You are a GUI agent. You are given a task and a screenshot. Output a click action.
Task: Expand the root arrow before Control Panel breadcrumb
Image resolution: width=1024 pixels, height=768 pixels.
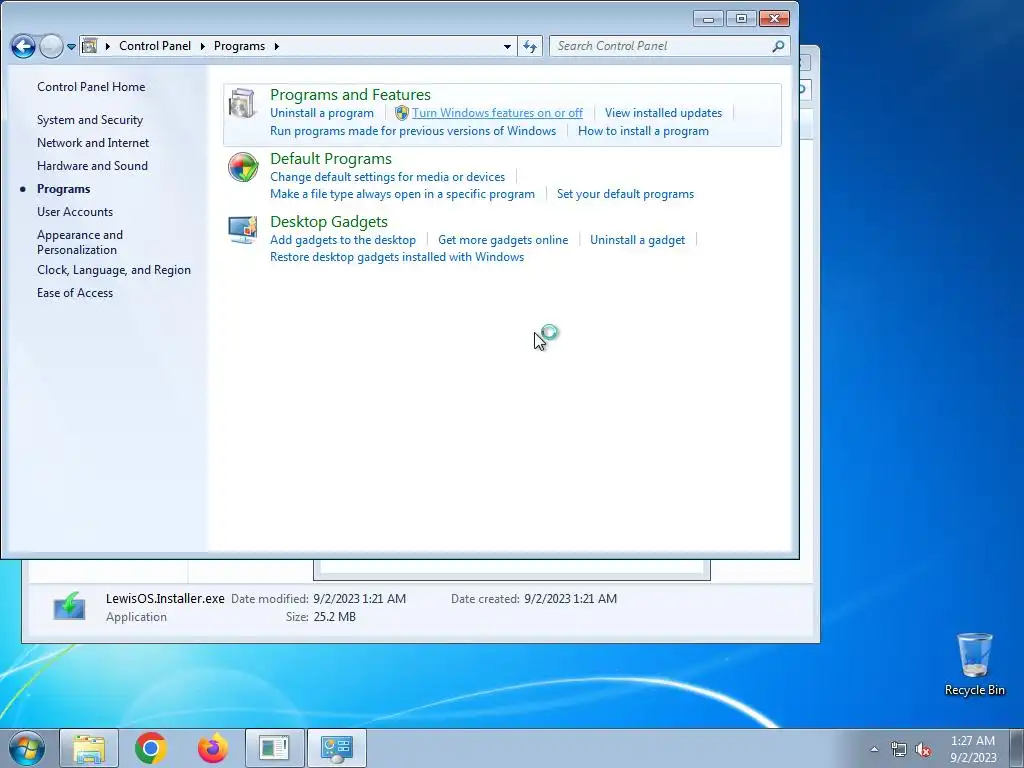click(x=108, y=46)
